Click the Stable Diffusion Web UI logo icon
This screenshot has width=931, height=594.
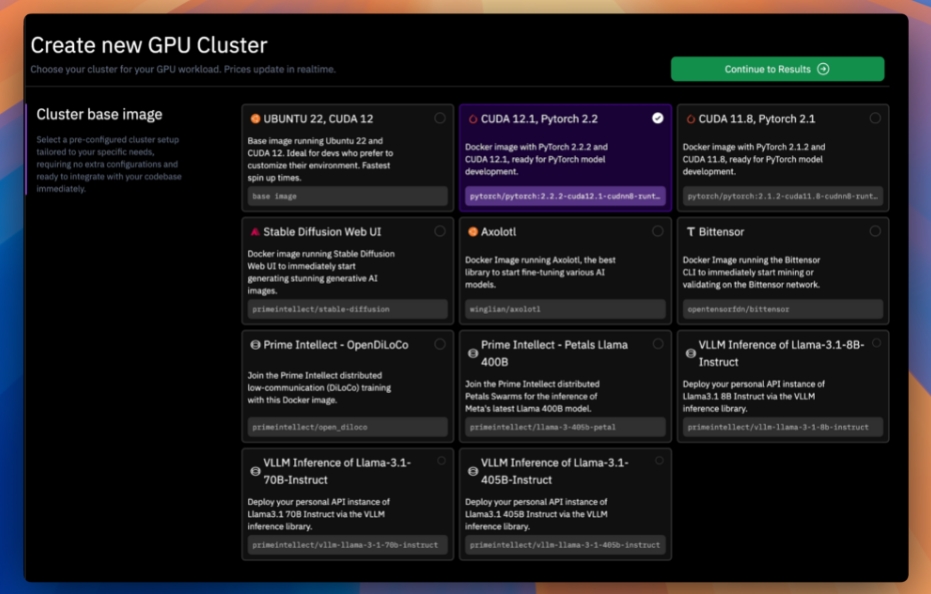(x=255, y=232)
